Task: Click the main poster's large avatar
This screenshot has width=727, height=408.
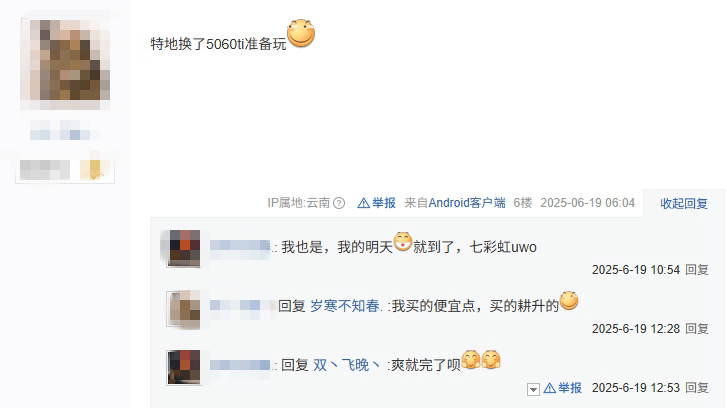Action: (65, 60)
